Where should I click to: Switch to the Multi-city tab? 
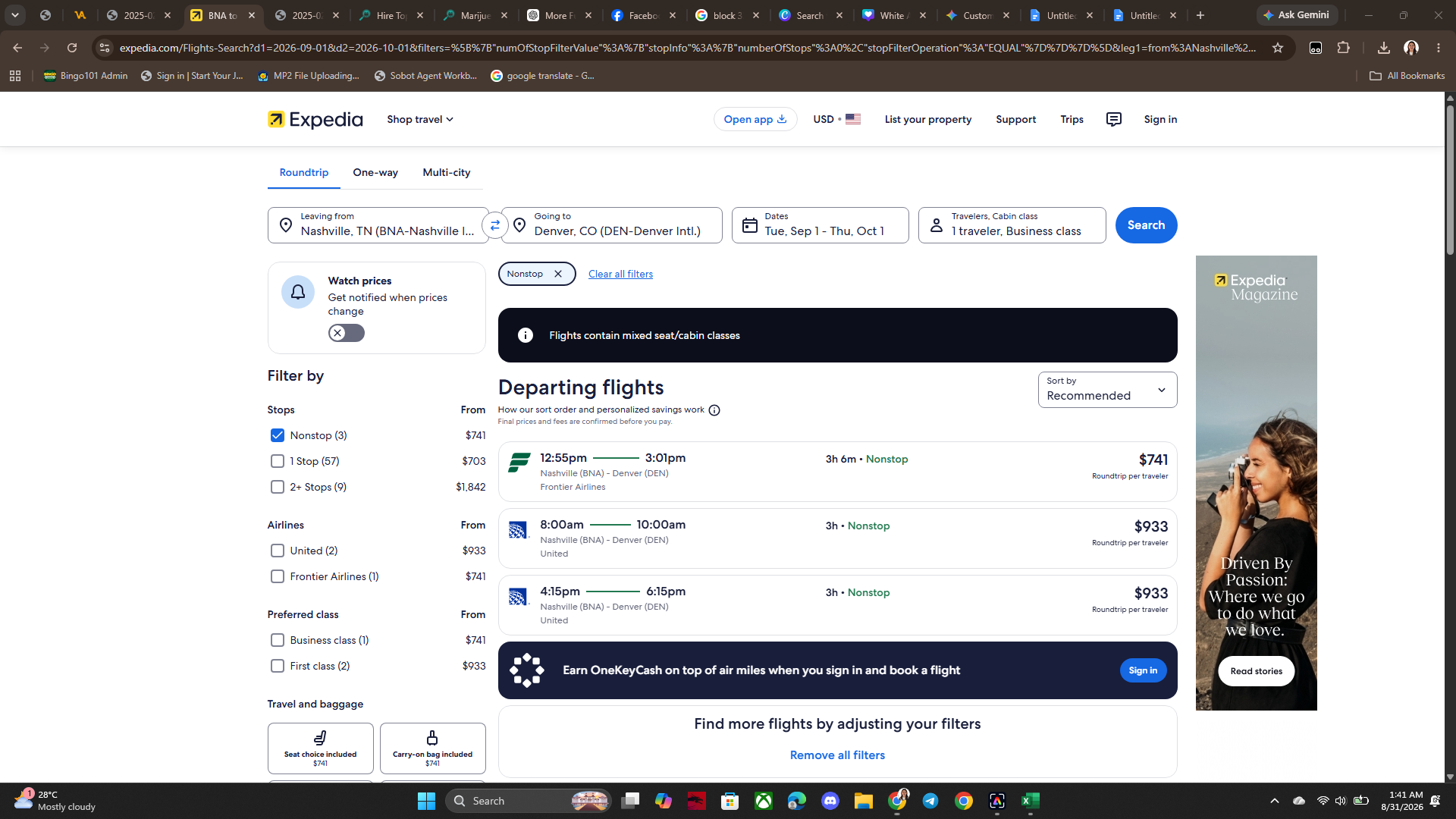[447, 173]
